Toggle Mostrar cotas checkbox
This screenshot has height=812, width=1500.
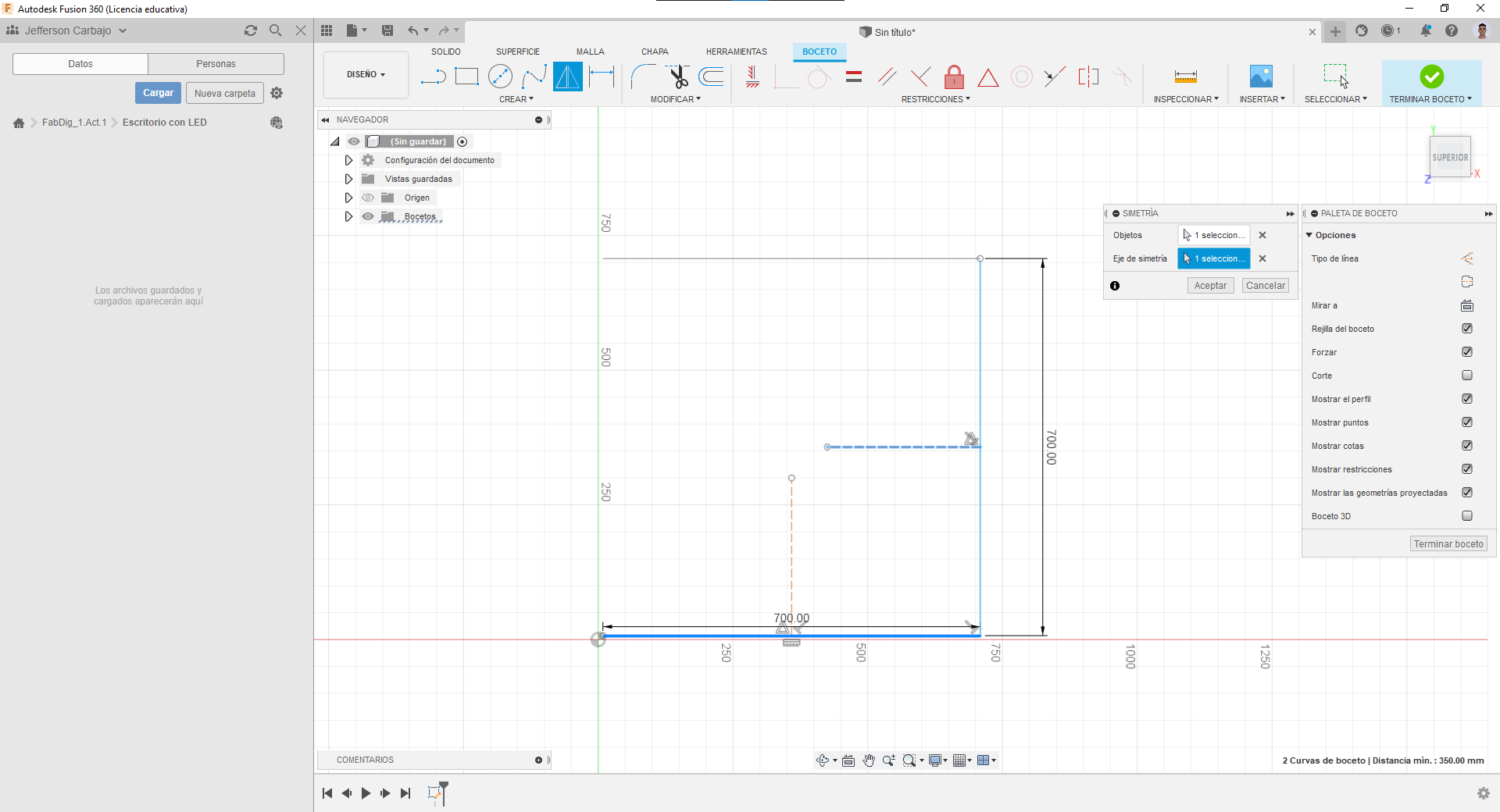click(x=1467, y=446)
